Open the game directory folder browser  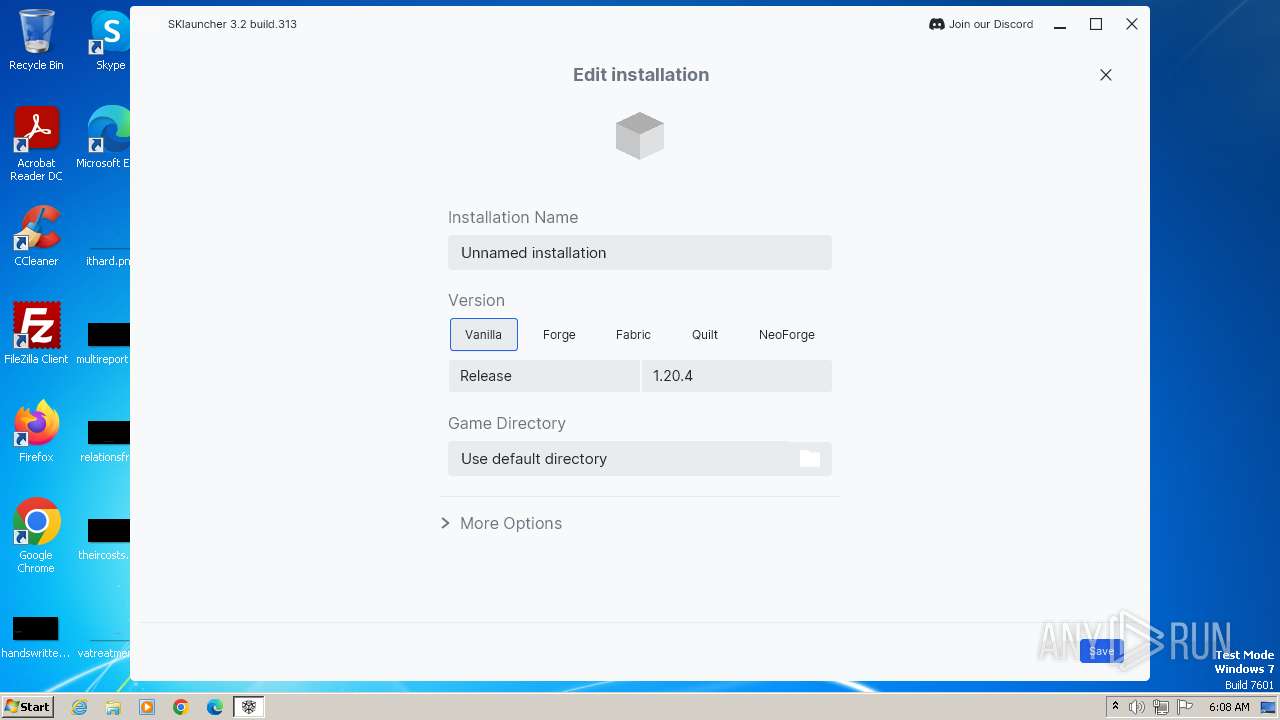[810, 459]
